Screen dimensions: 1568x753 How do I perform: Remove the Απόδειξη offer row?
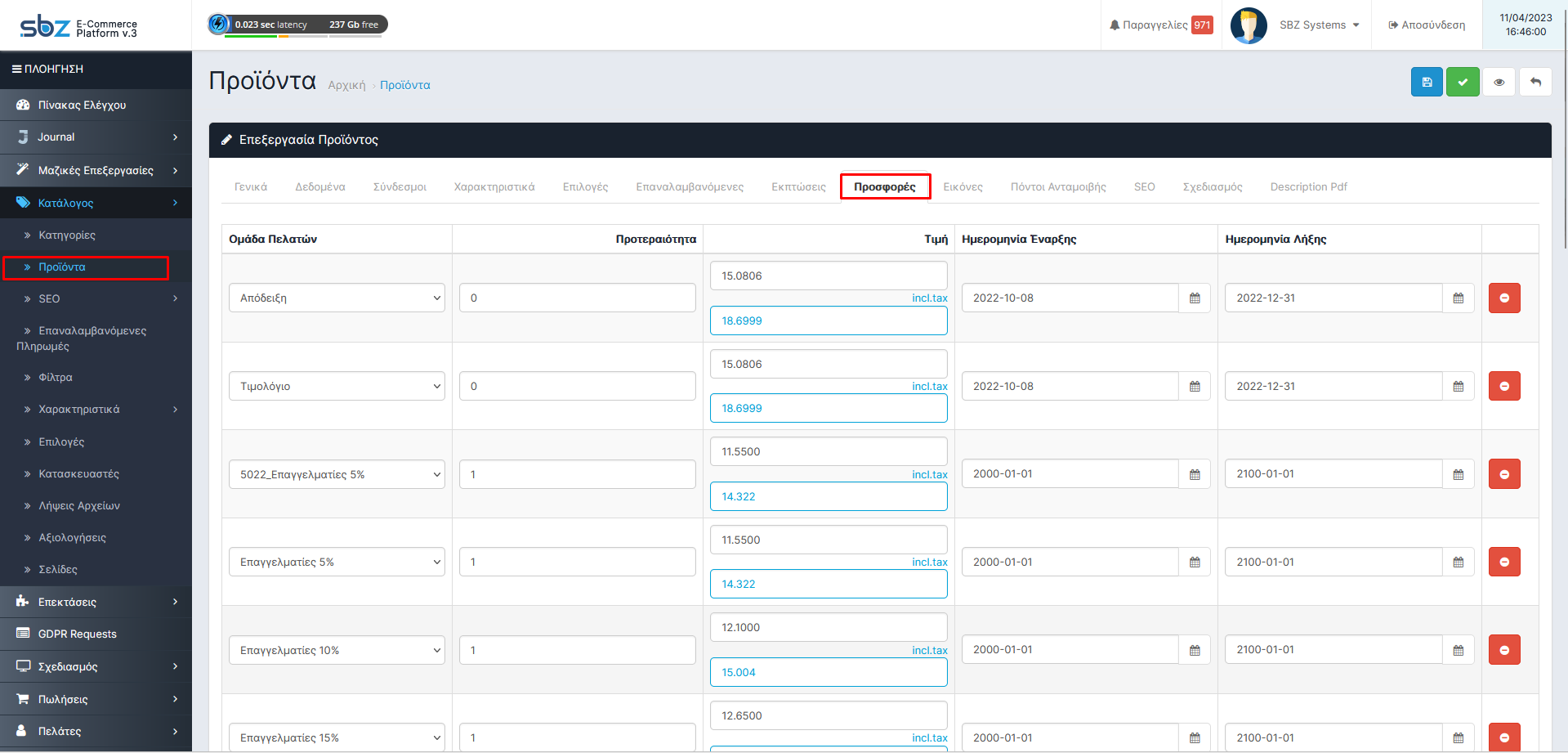point(1503,298)
